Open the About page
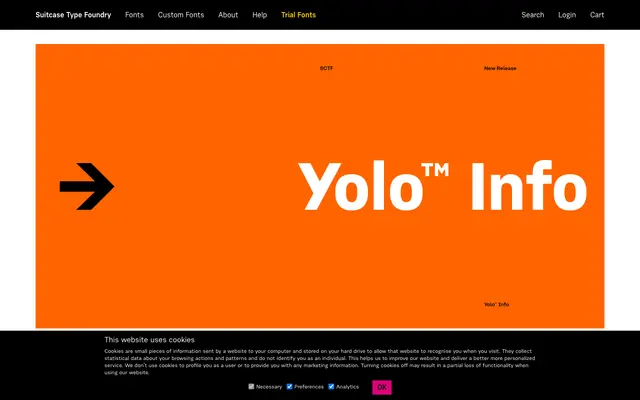Viewport: 640px width, 400px height. 228,15
